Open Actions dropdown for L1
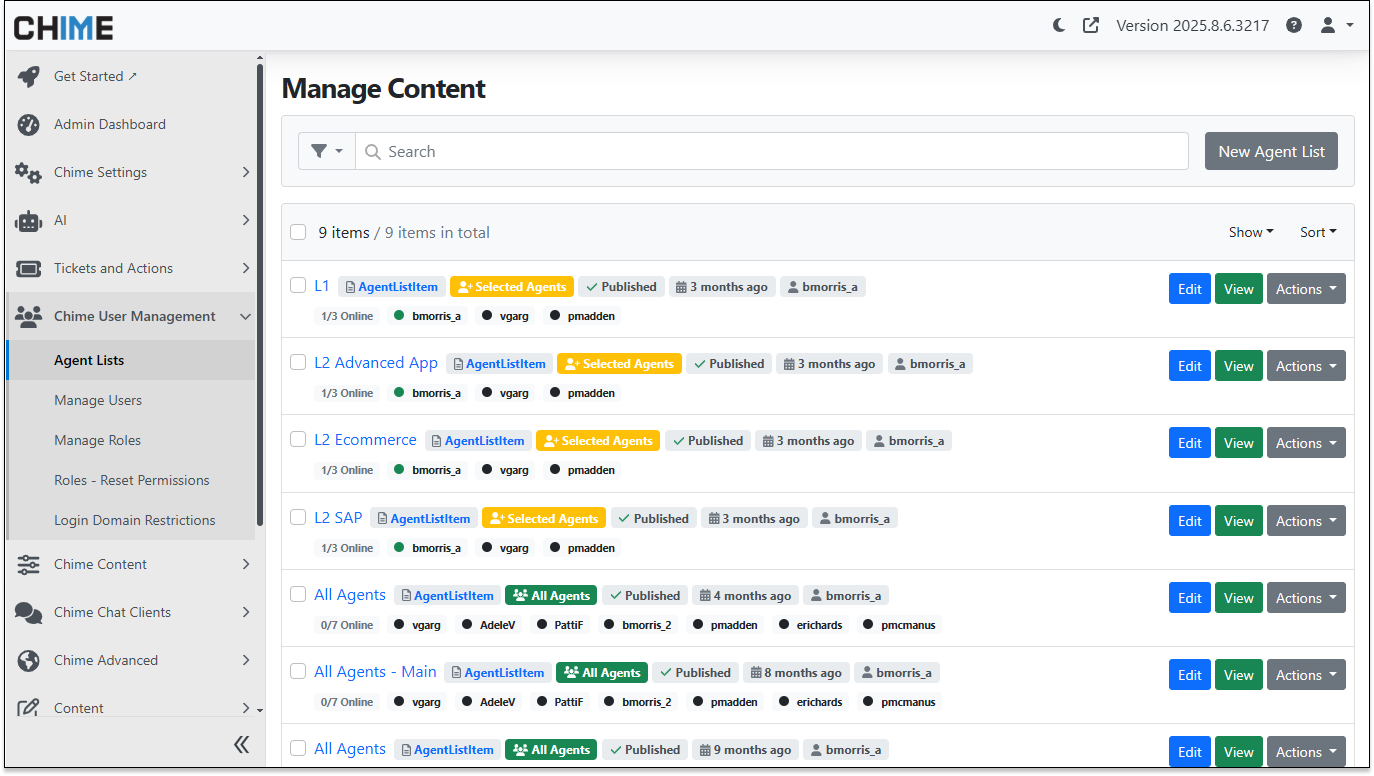Screen dimensions: 1374x776 tap(1306, 289)
